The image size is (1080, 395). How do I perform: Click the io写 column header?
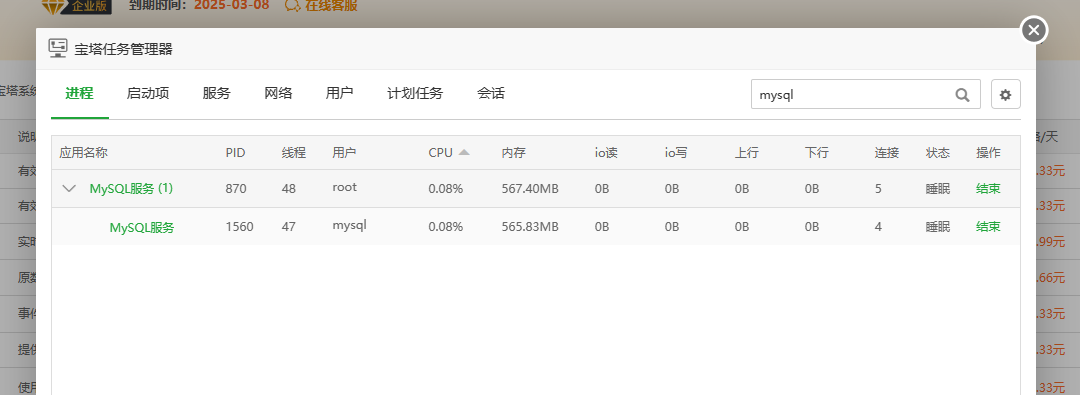coord(676,153)
